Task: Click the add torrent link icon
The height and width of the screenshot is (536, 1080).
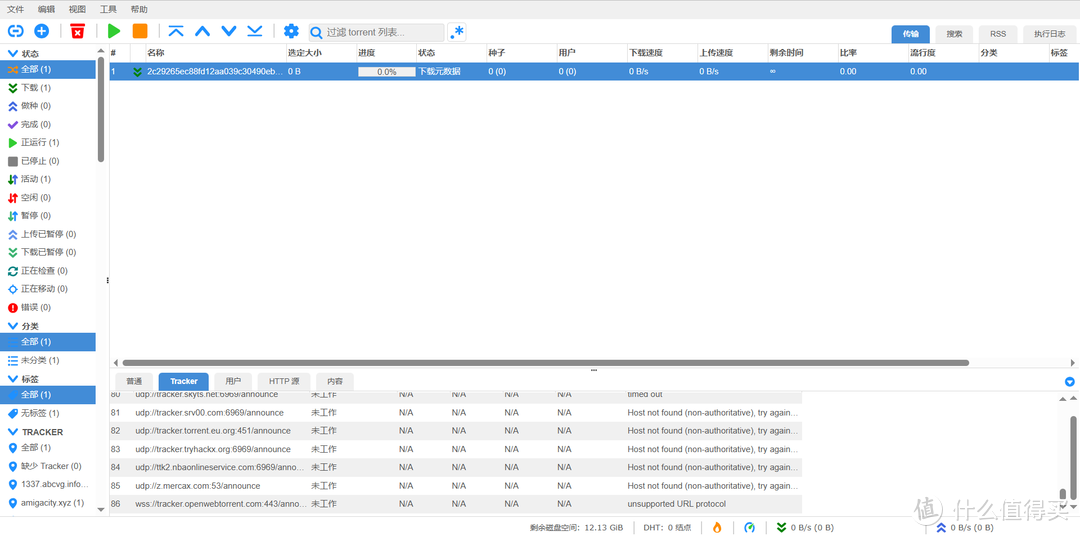Action: (x=15, y=31)
